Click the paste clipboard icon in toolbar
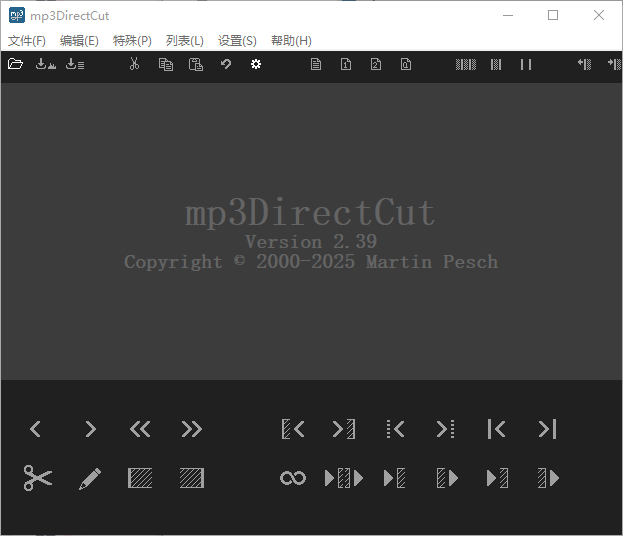Viewport: 623px width, 536px height. coord(196,65)
